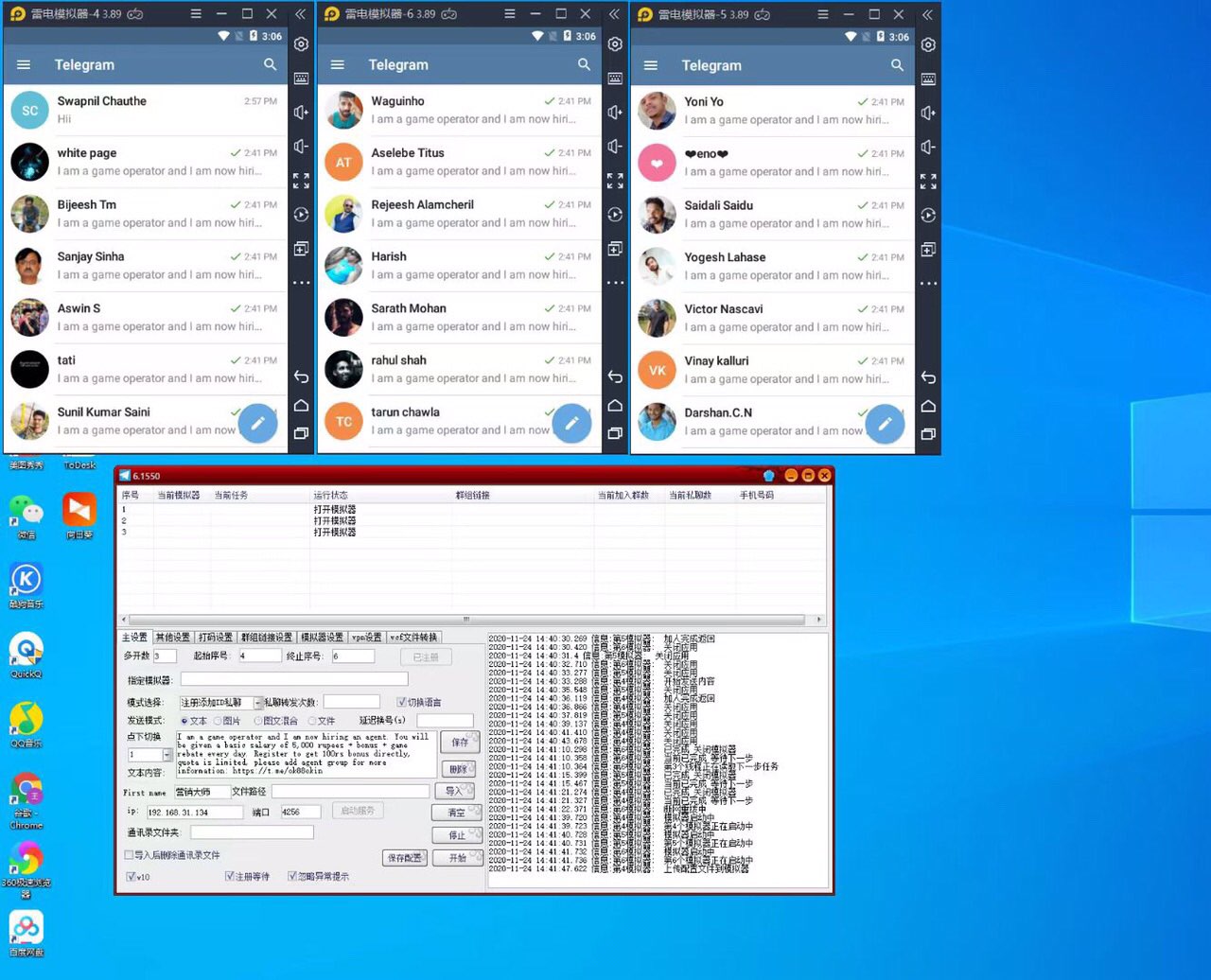Switch to vpn设置 tab

[x=367, y=637]
